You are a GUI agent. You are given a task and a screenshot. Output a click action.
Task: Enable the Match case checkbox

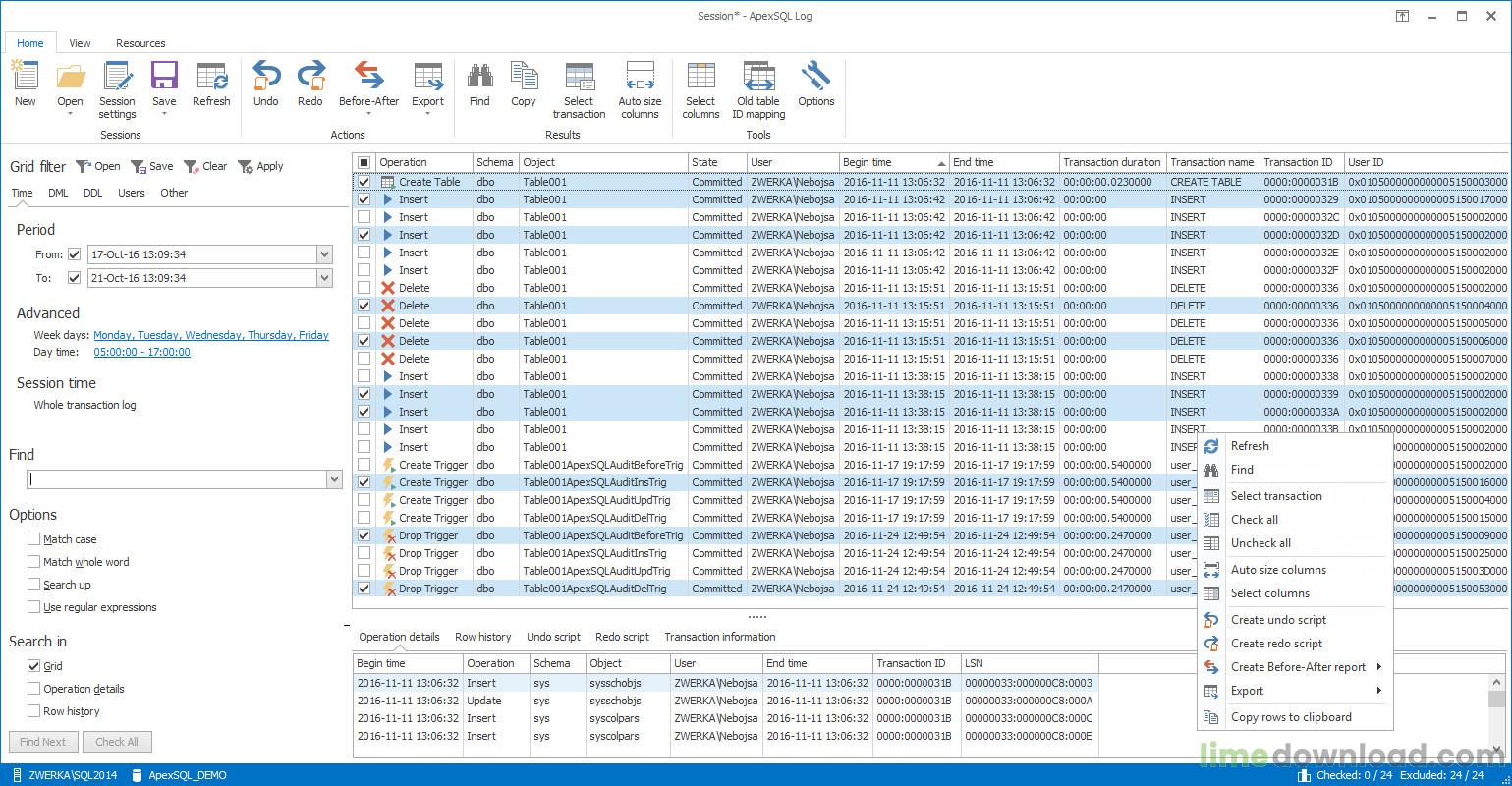(34, 538)
